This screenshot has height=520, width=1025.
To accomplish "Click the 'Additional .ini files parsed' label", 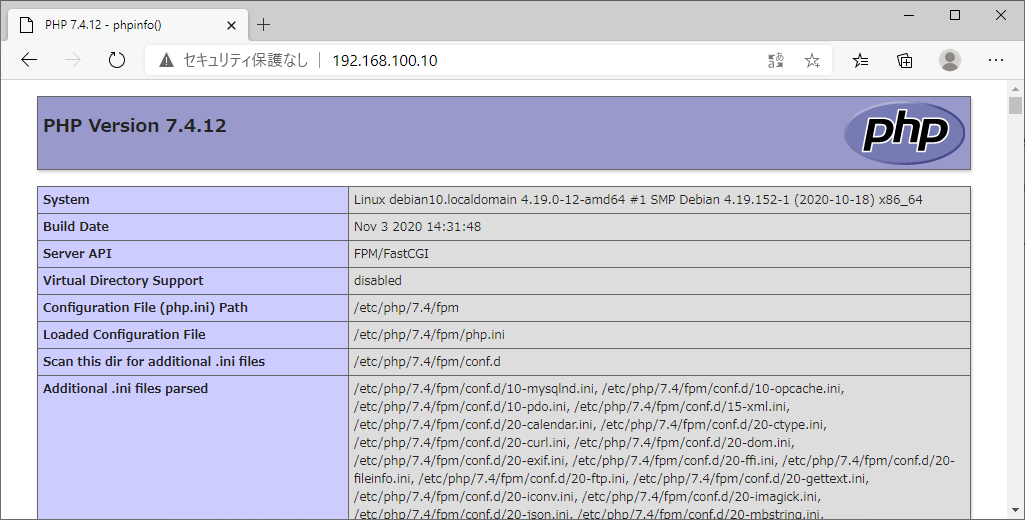I will point(126,389).
